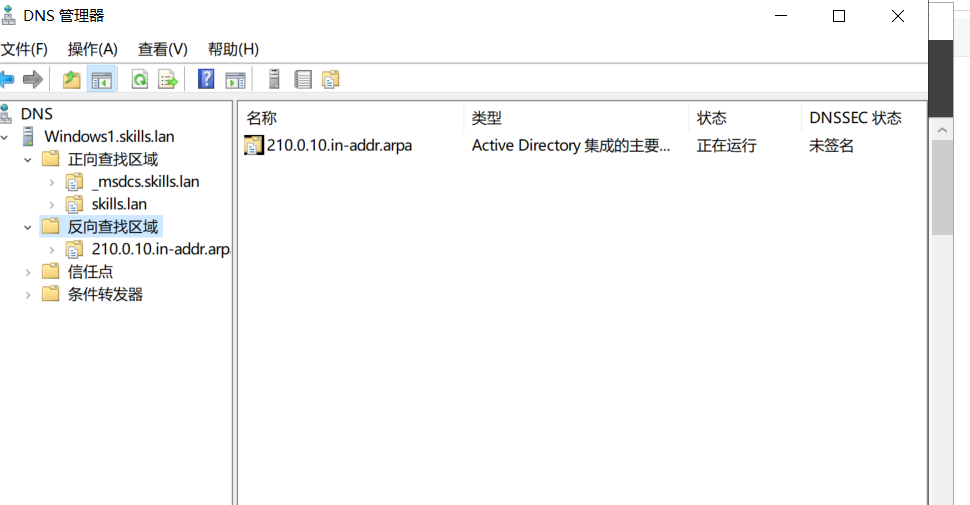Click the Forward arrow in the toolbar

pyautogui.click(x=33, y=79)
